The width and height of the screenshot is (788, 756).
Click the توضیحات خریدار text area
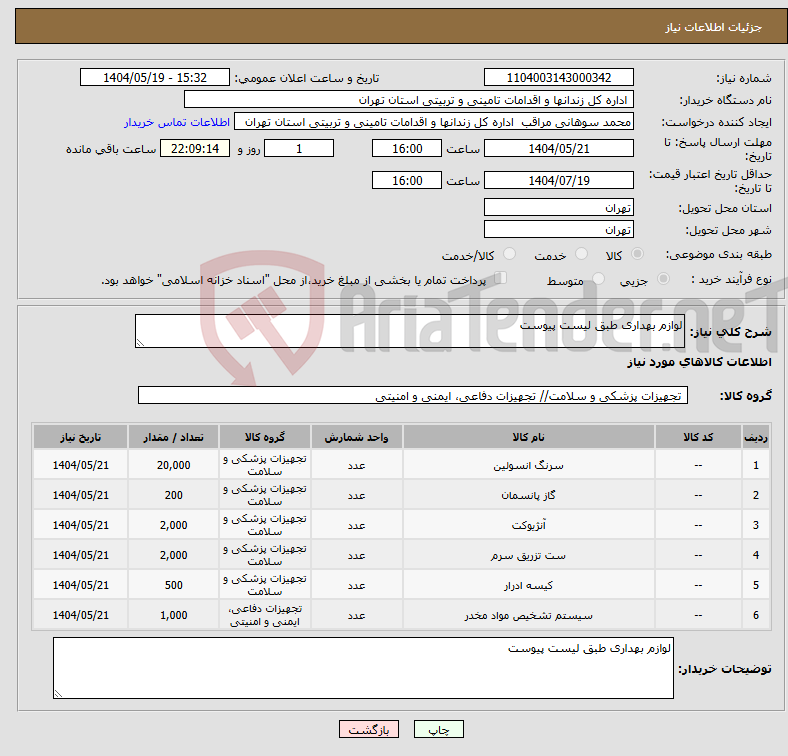(363, 668)
